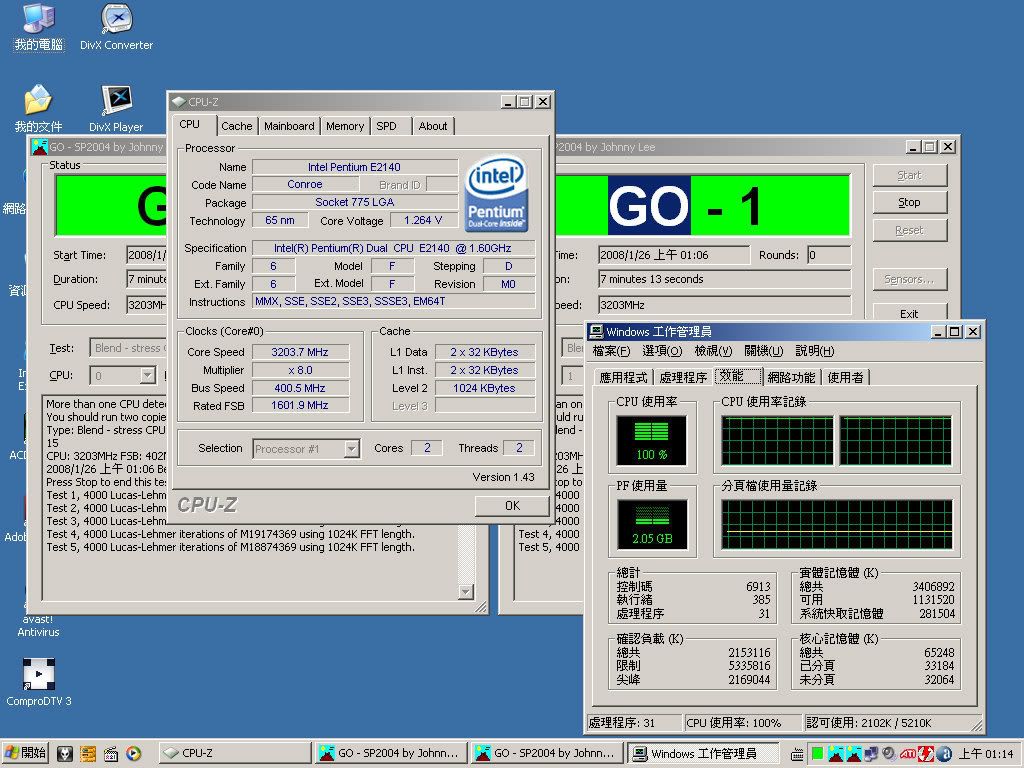
Task: Select the DivX Player desktop icon
Action: [116, 108]
